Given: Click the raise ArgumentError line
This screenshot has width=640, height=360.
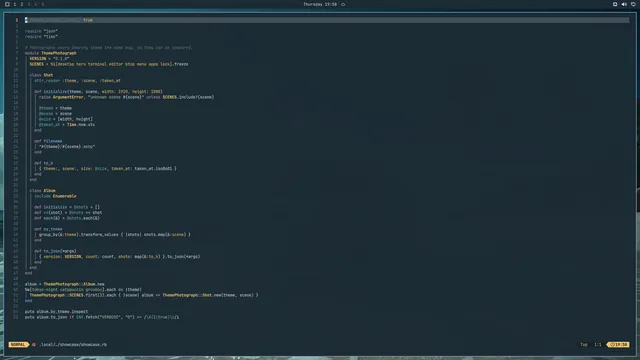Looking at the screenshot, I should click(127, 97).
